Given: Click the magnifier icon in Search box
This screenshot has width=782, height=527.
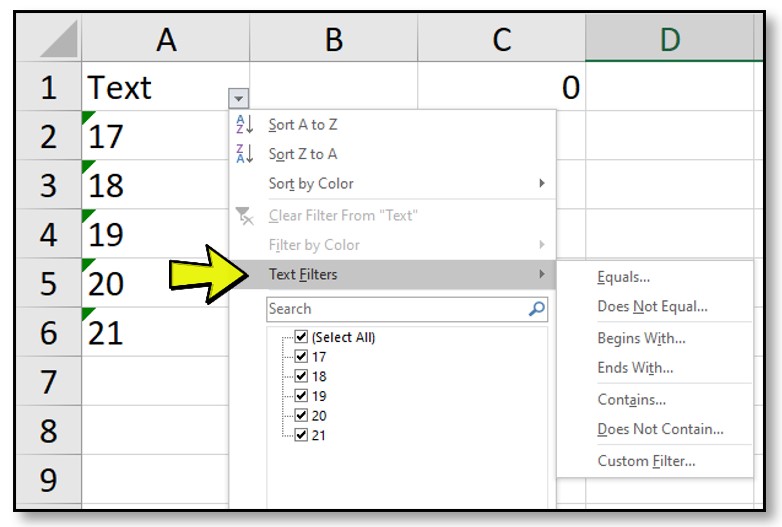Looking at the screenshot, I should pyautogui.click(x=537, y=309).
